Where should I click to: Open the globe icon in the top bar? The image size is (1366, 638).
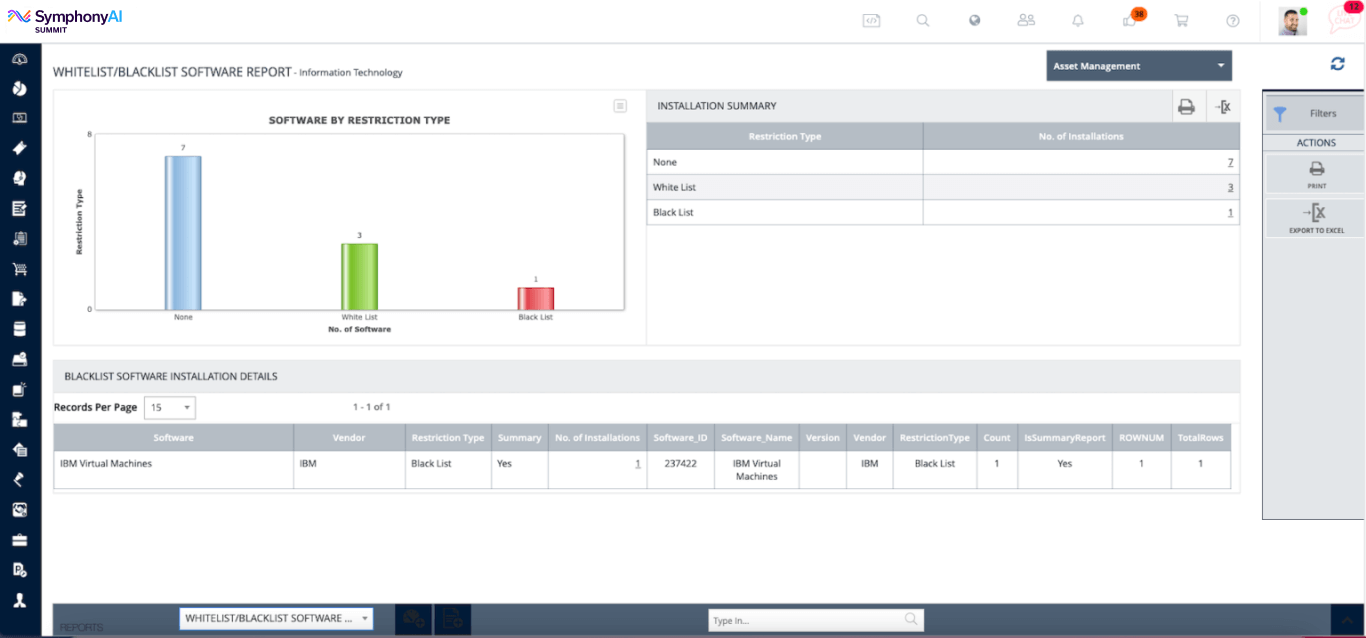coord(974,20)
